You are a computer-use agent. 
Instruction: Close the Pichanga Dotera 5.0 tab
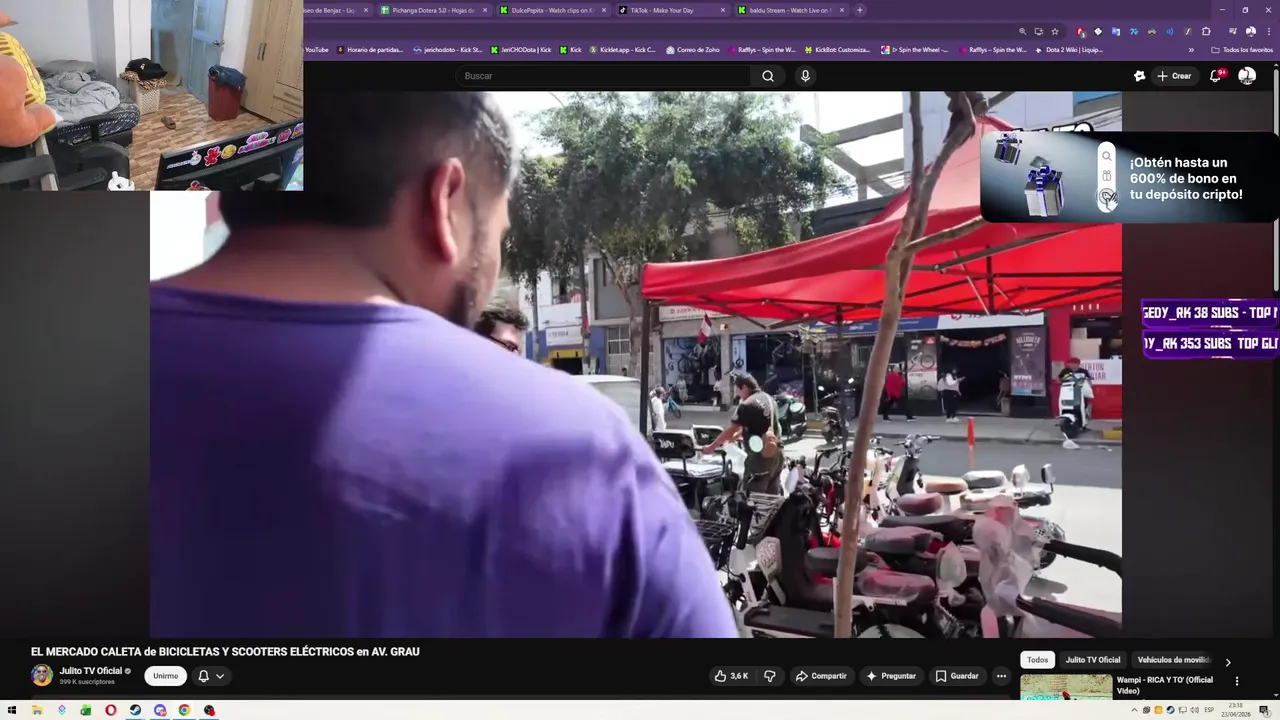tap(485, 10)
